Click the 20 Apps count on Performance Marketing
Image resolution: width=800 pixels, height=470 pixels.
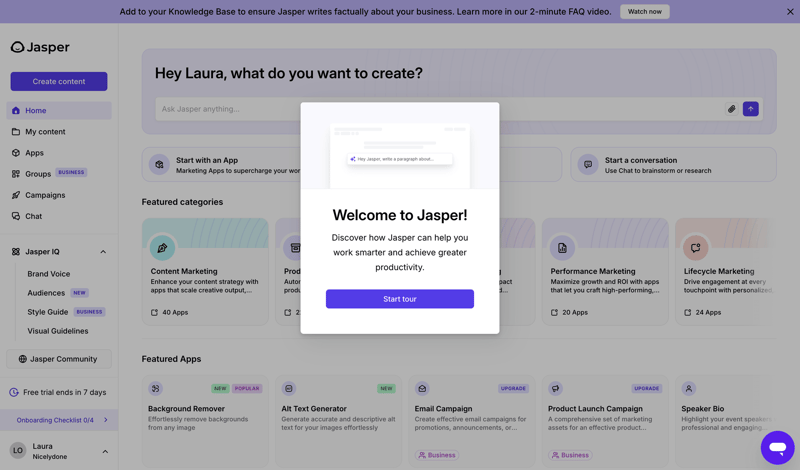[569, 312]
